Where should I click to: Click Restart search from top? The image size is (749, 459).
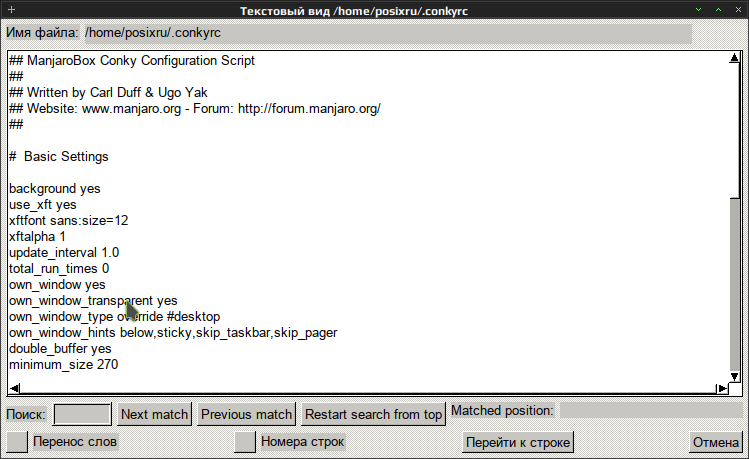tap(373, 414)
